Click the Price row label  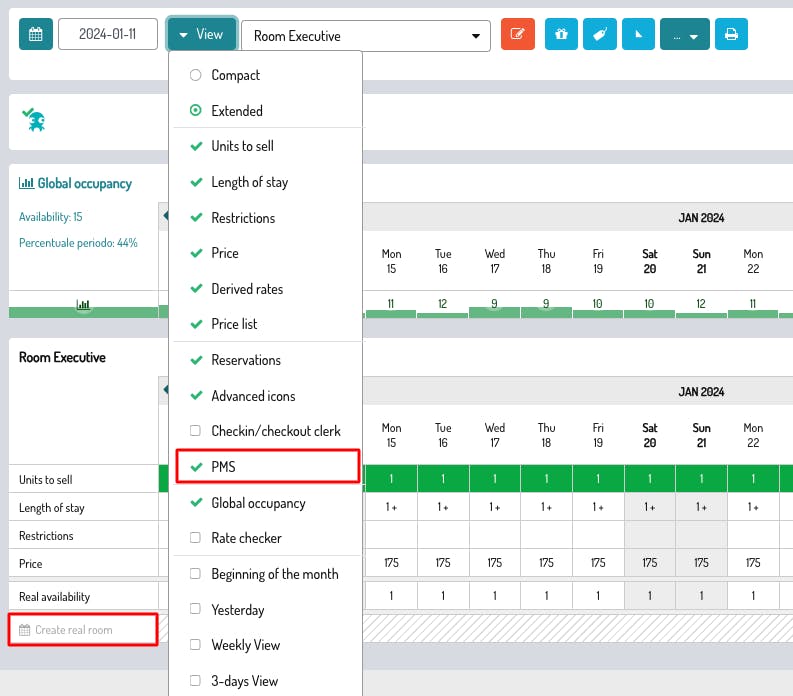click(30, 563)
